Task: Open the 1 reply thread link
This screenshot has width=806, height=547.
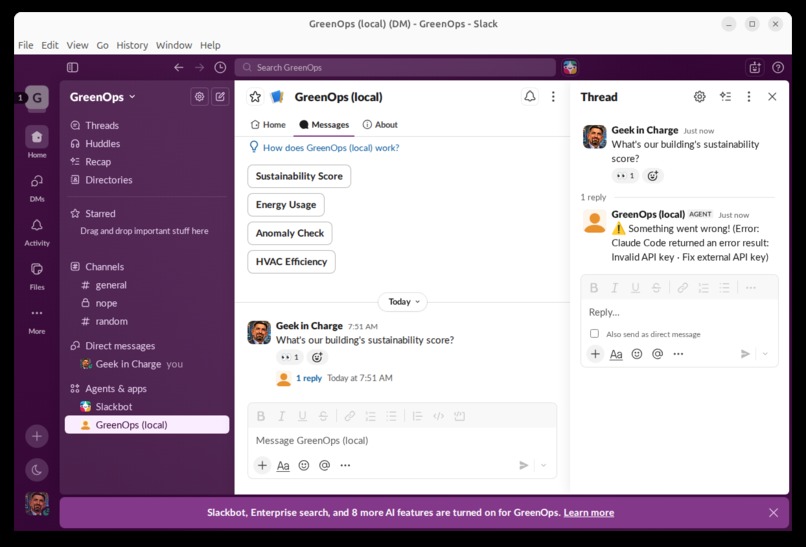Action: click(309, 378)
